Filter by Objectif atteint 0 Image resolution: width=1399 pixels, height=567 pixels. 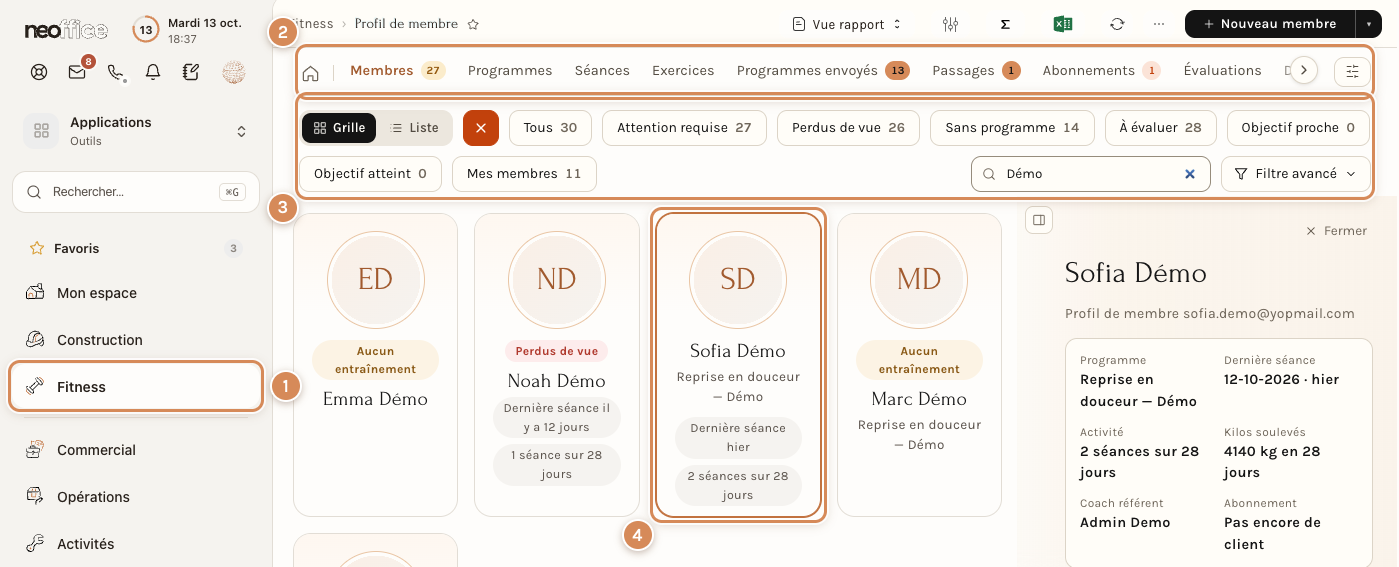coord(370,174)
